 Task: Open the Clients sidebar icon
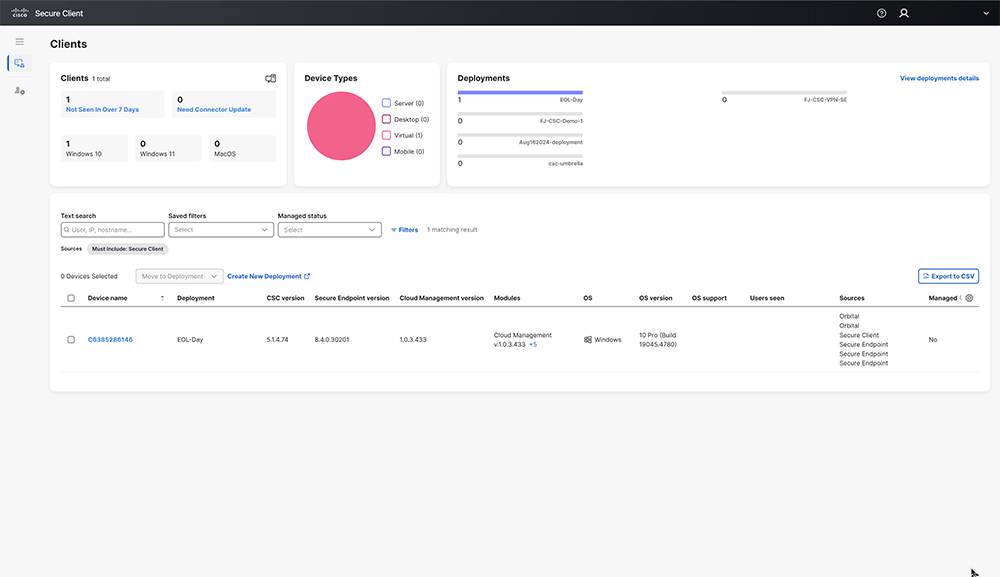click(19, 63)
